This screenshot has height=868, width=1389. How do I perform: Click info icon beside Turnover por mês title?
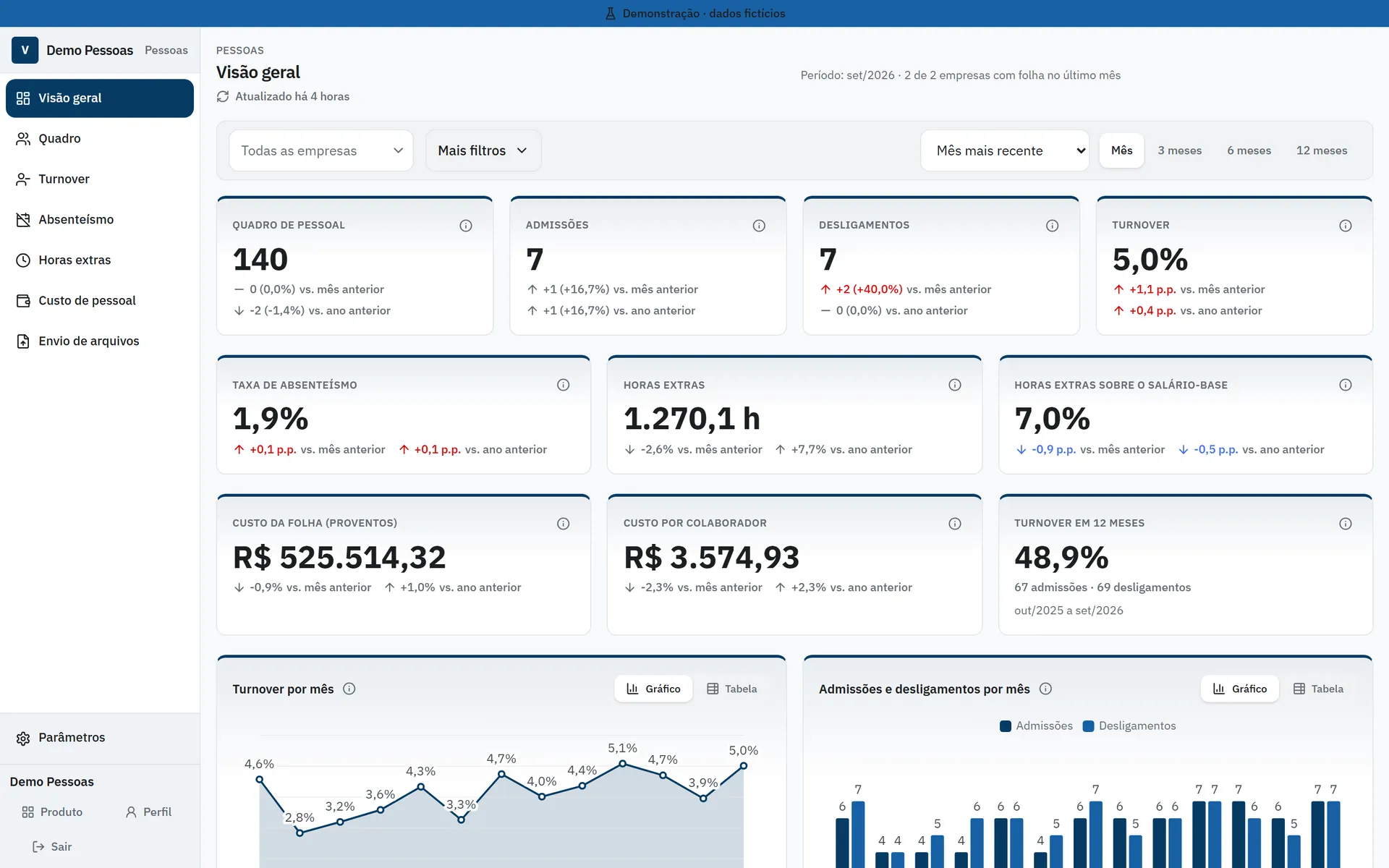point(349,689)
